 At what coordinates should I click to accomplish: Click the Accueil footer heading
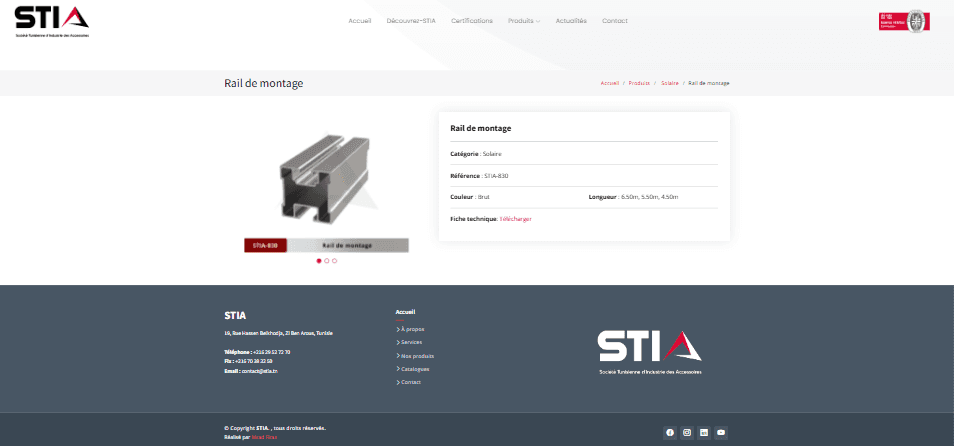click(405, 312)
